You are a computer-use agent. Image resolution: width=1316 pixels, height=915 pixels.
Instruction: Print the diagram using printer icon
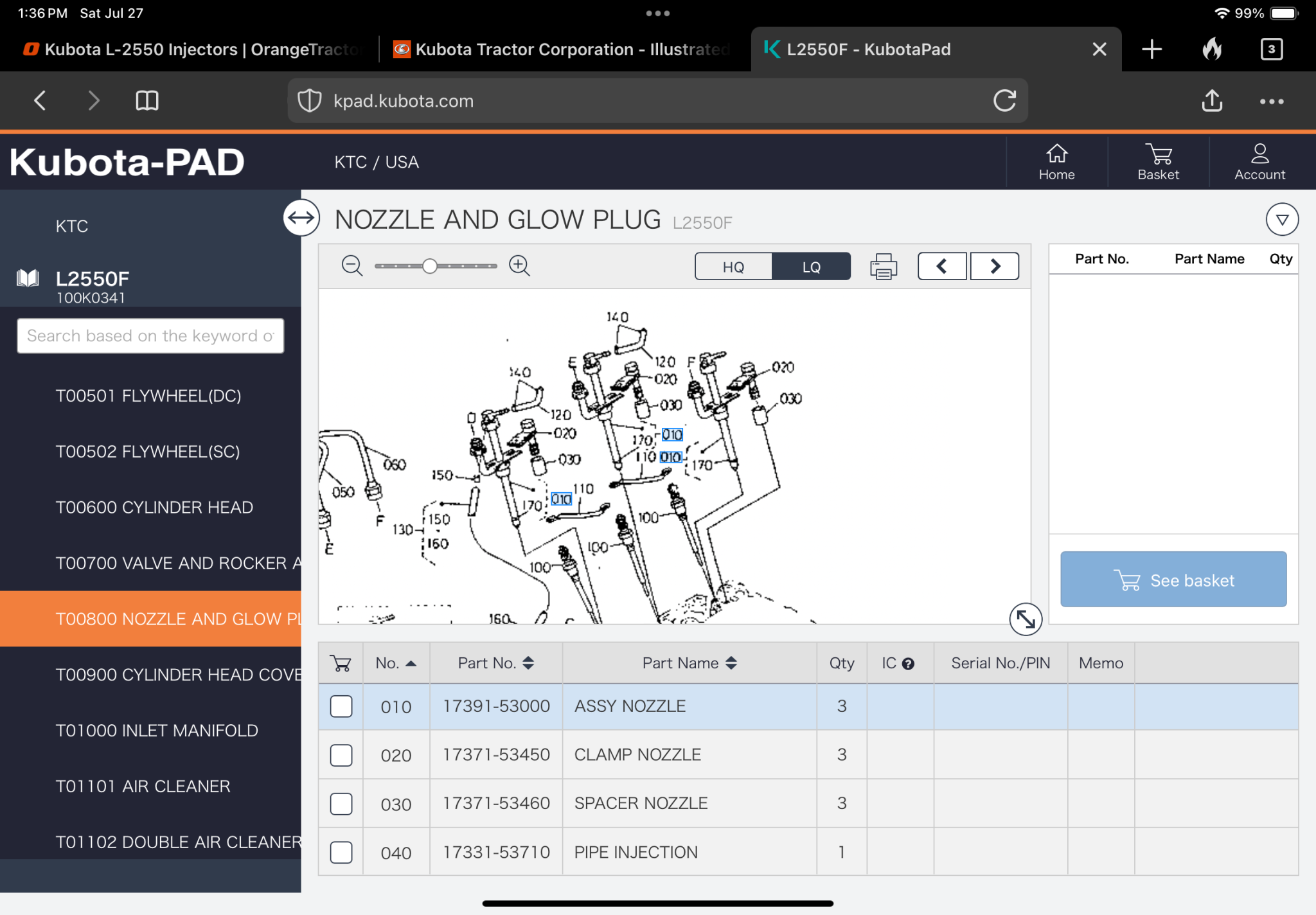click(x=884, y=266)
